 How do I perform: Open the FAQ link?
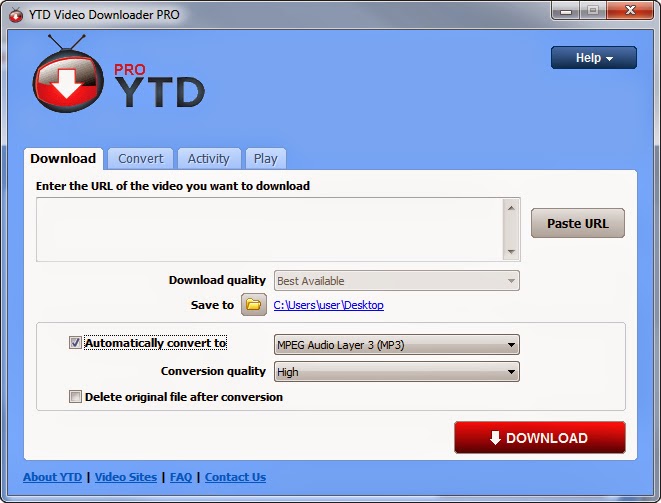[x=181, y=477]
